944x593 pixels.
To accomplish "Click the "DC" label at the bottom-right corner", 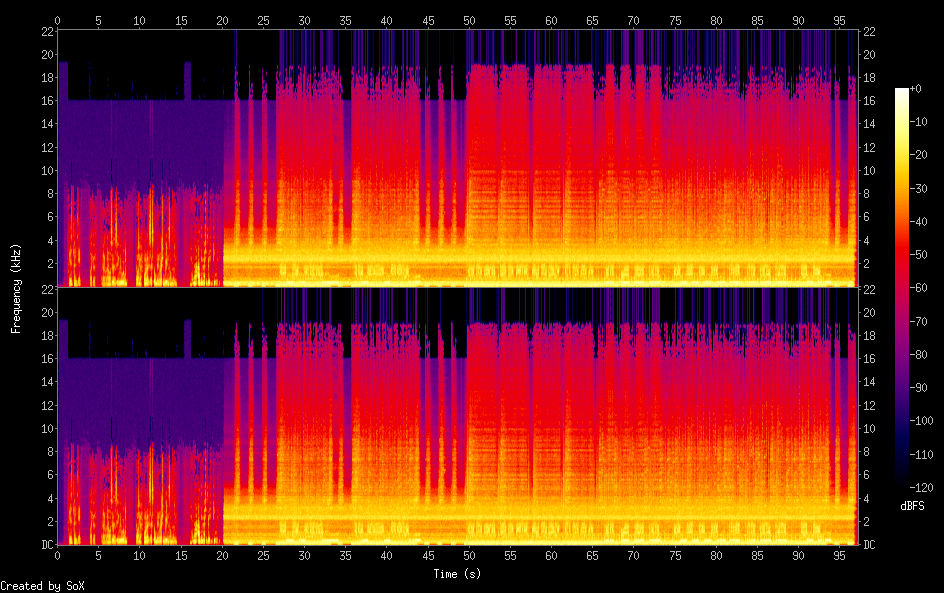I will pyautogui.click(x=869, y=545).
